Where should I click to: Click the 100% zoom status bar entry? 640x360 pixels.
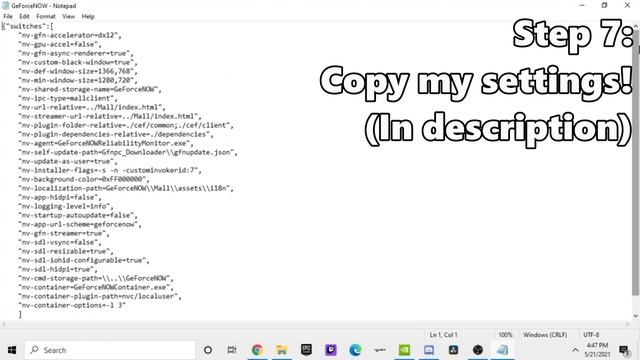coord(505,334)
